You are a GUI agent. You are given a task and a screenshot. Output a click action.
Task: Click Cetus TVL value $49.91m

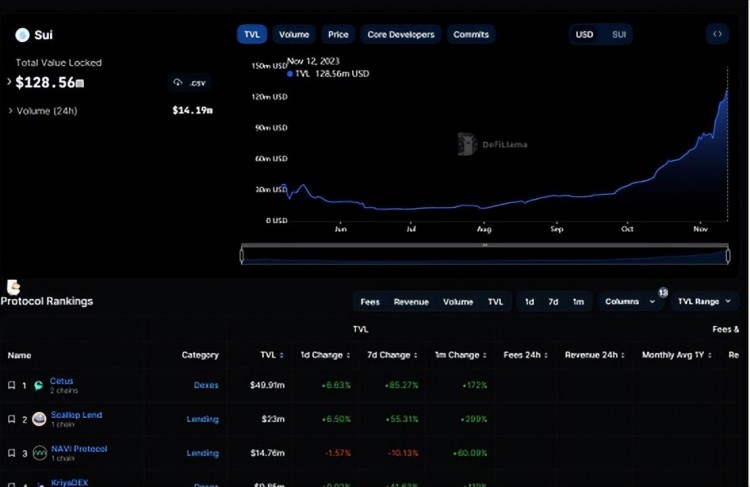tap(267, 385)
